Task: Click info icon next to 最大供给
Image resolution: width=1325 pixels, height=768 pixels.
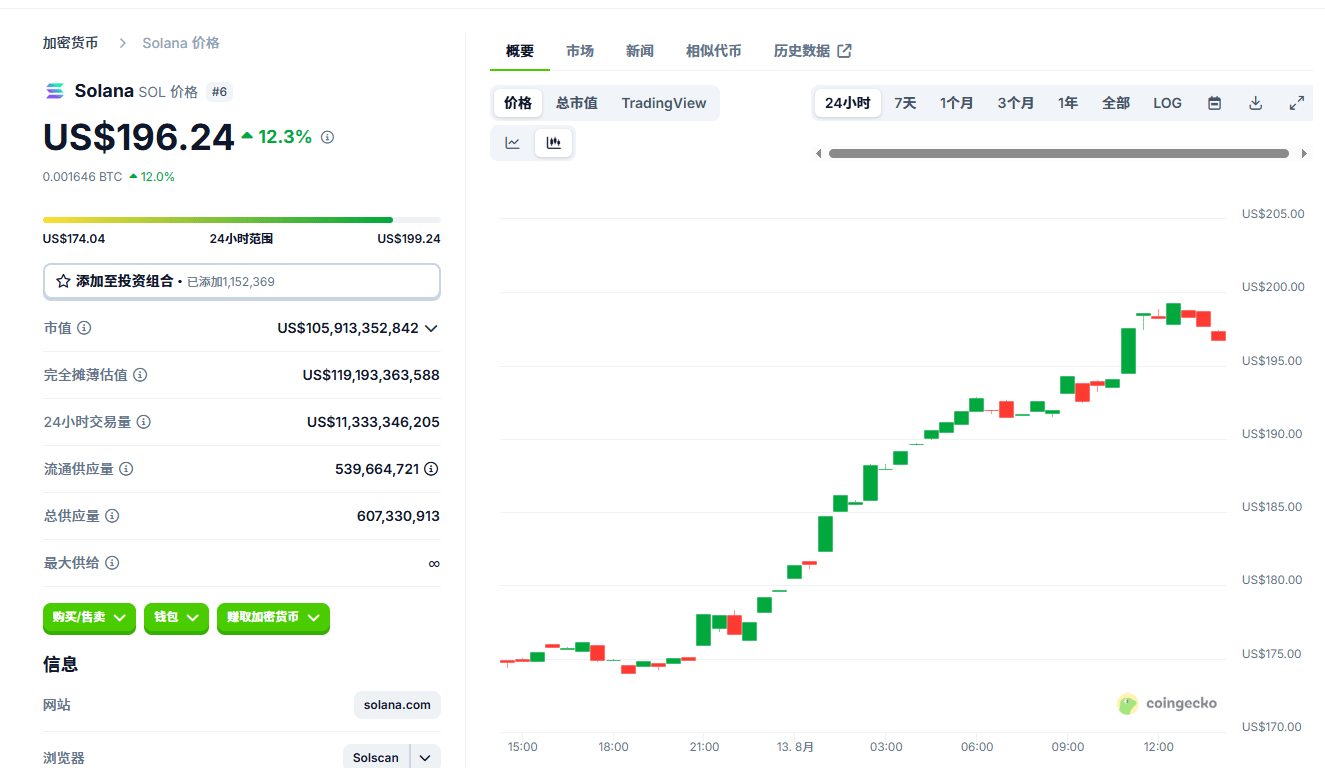Action: 112,563
